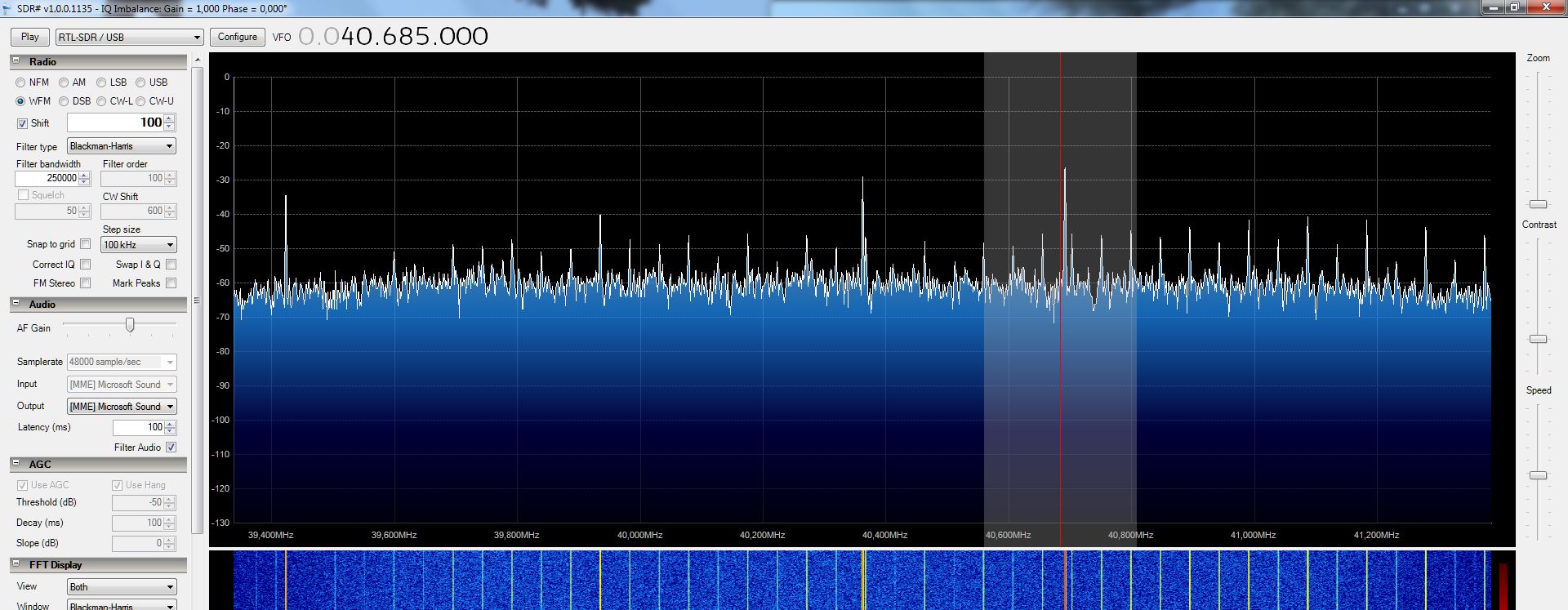Enable FM Stereo checkbox
This screenshot has height=610, width=1568.
(x=85, y=283)
